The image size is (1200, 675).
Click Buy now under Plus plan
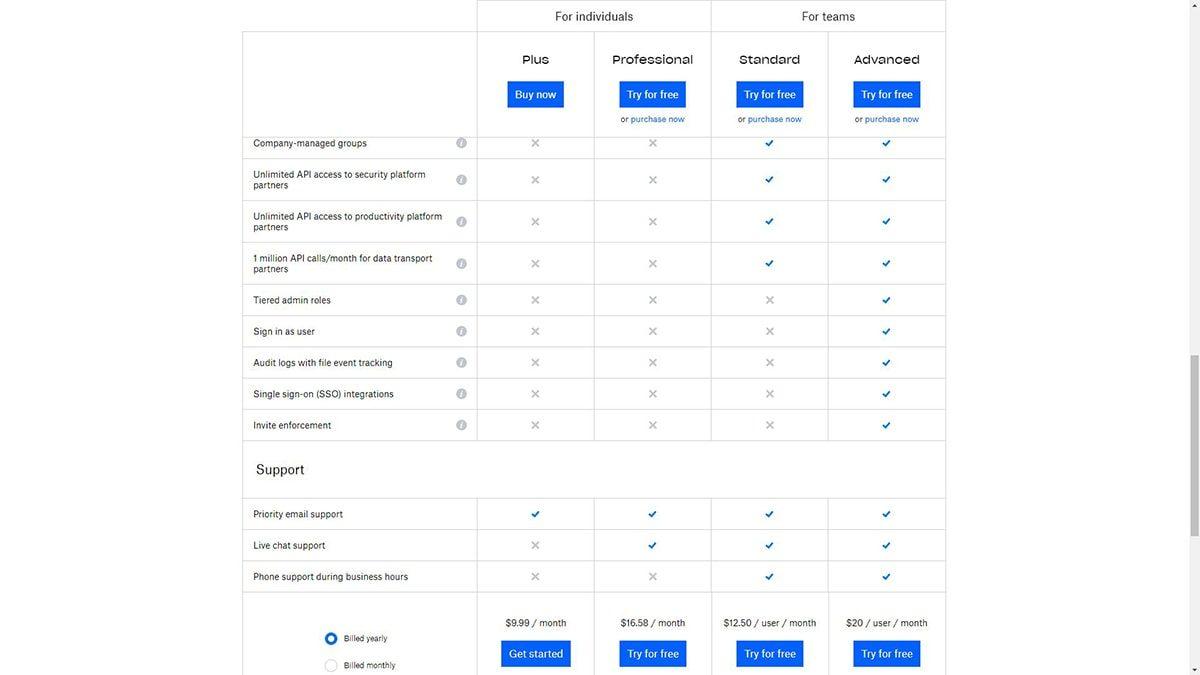click(x=535, y=95)
